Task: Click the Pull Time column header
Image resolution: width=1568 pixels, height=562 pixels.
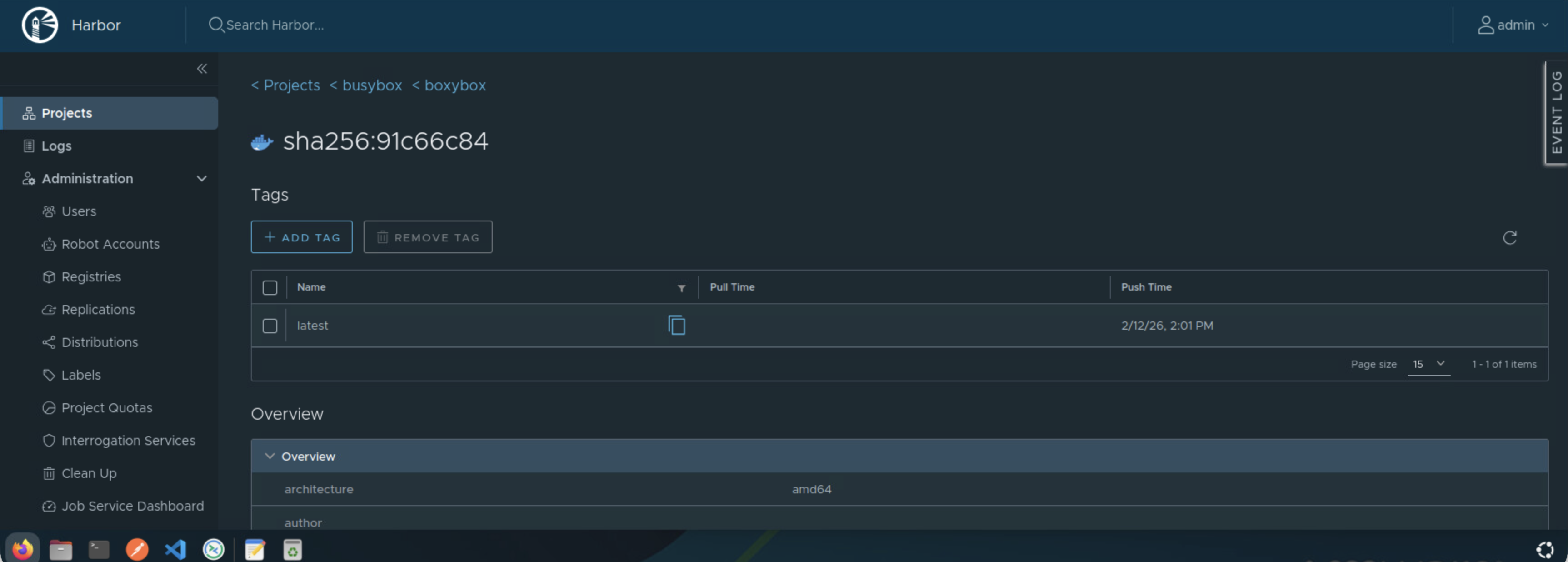Action: point(732,287)
